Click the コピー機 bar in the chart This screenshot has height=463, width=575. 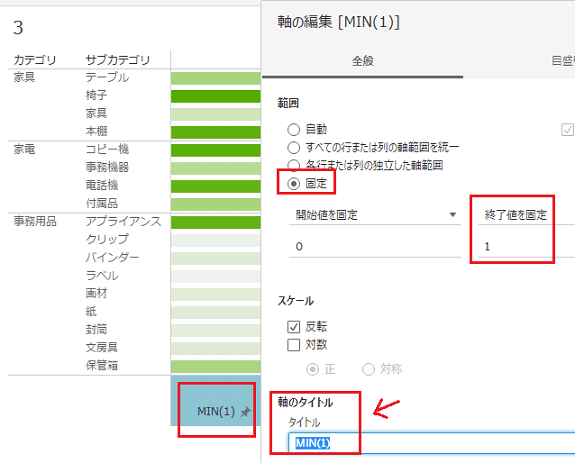coord(216,150)
